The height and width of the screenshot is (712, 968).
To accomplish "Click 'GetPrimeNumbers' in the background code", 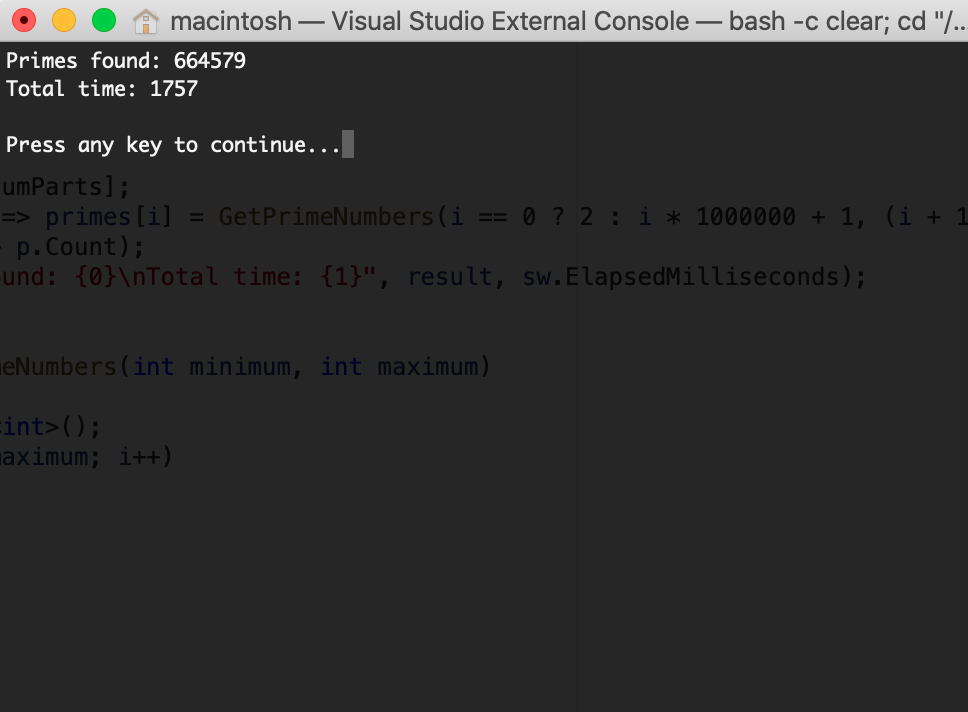I will (x=327, y=217).
